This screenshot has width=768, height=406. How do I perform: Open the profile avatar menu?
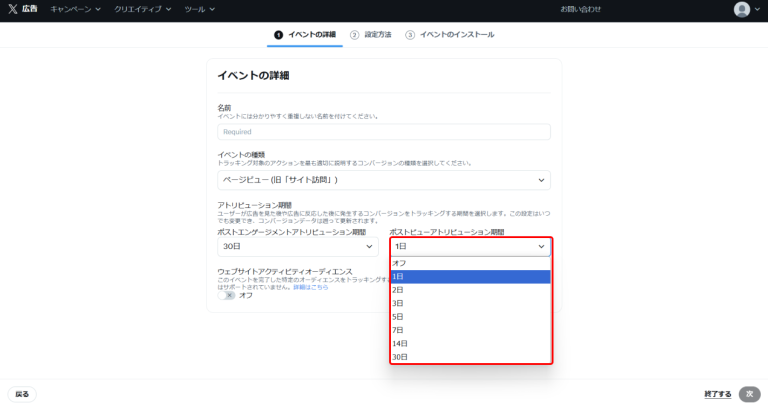[x=742, y=9]
